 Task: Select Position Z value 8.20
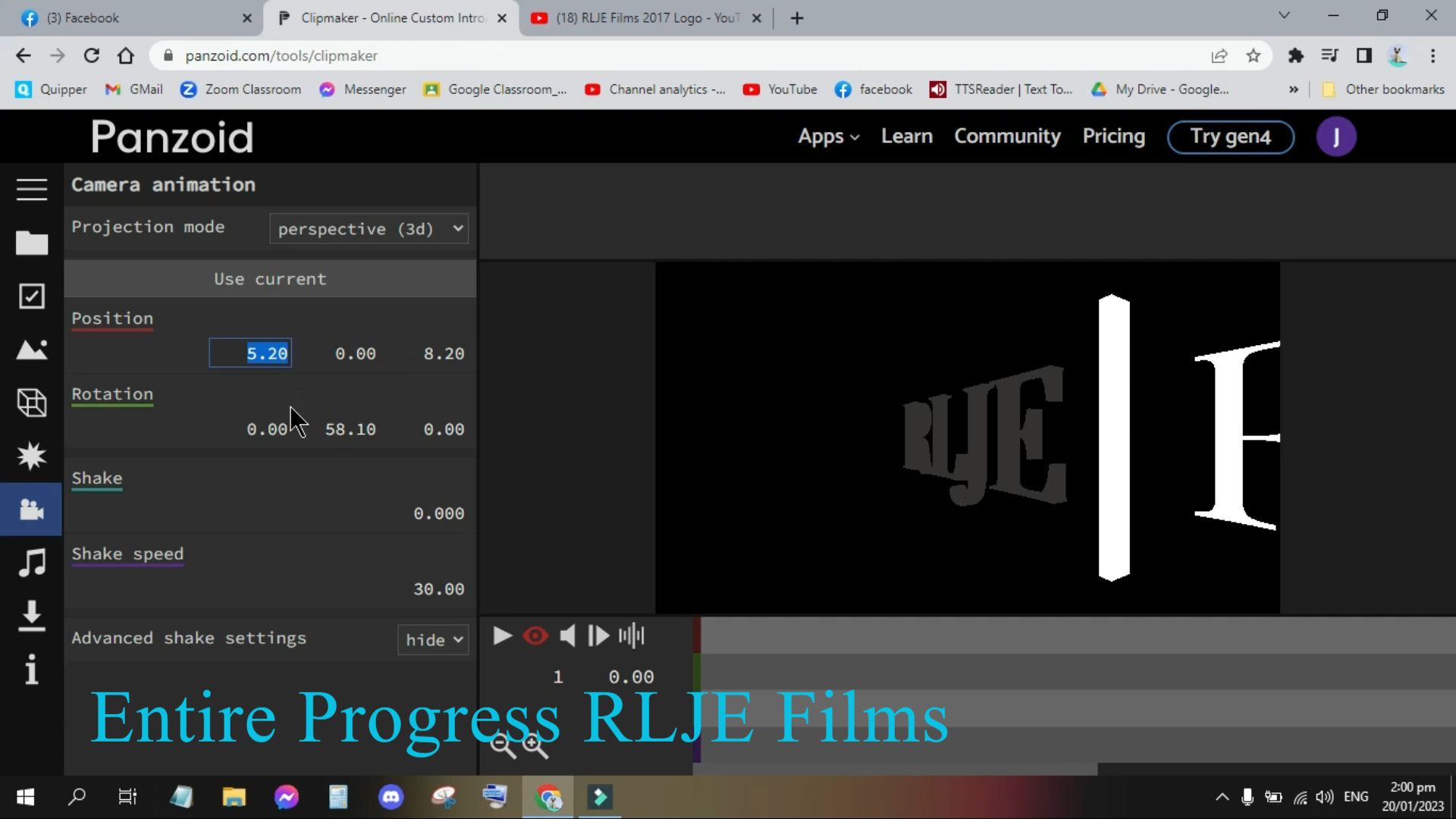click(x=444, y=353)
